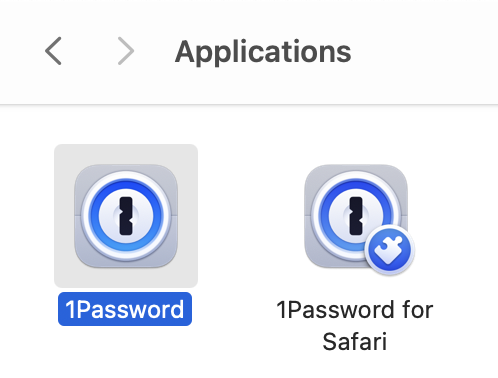Click the empty toolbar area beside Applications
The height and width of the screenshot is (378, 498).
pos(423,52)
